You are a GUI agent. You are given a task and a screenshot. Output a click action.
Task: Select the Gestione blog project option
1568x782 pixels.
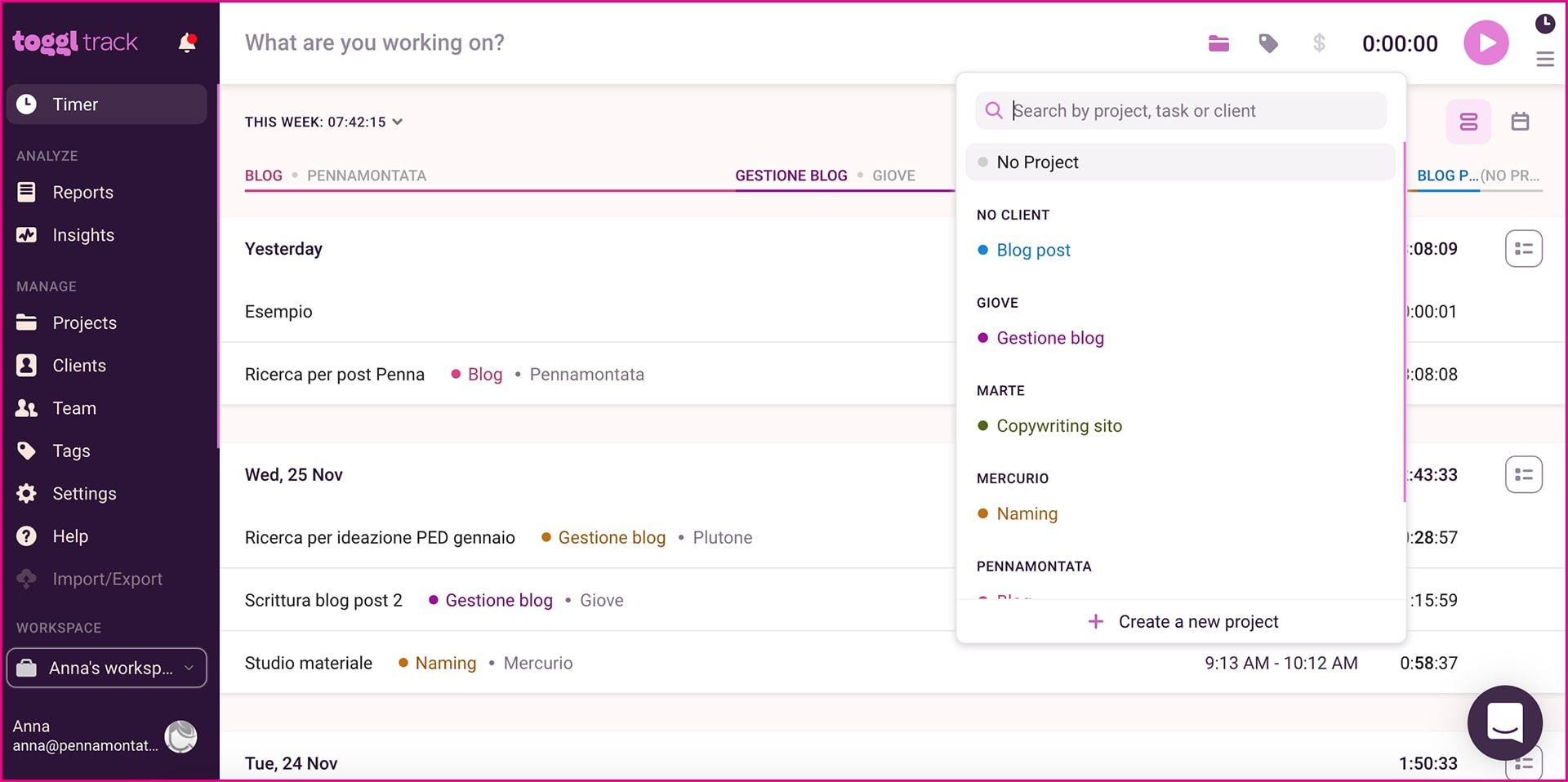[x=1049, y=338]
